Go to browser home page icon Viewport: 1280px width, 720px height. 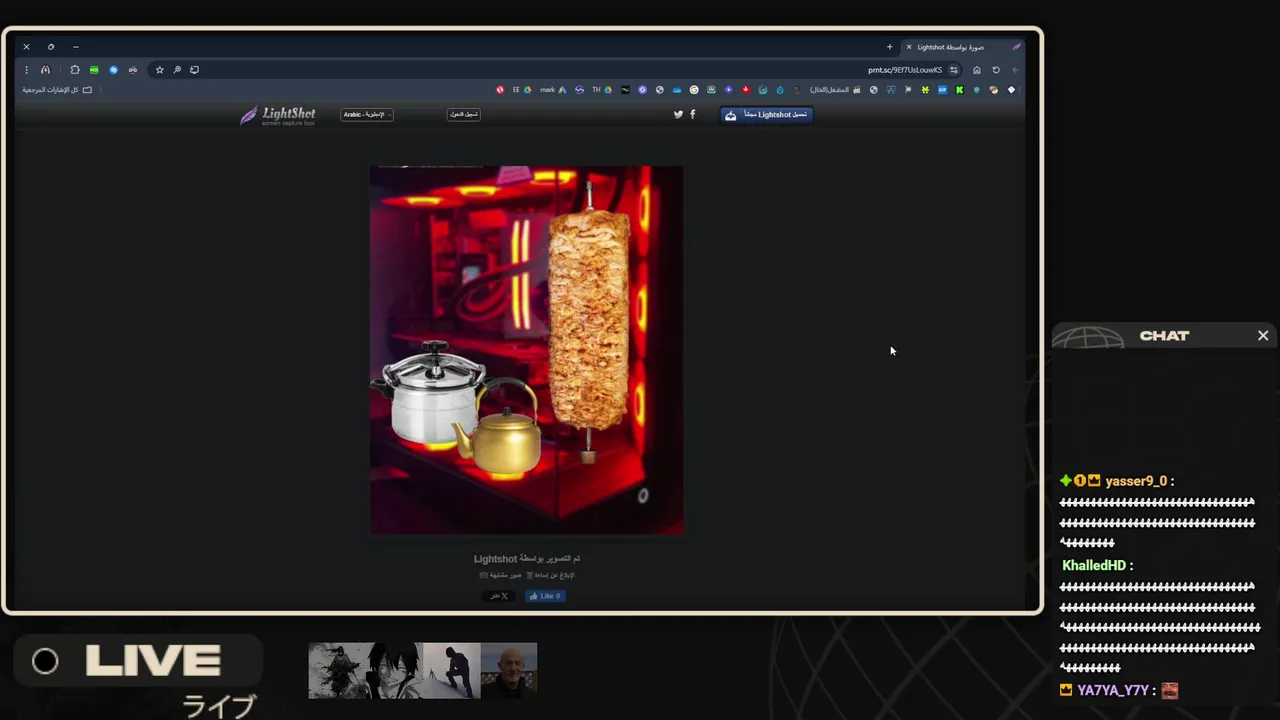[977, 70]
